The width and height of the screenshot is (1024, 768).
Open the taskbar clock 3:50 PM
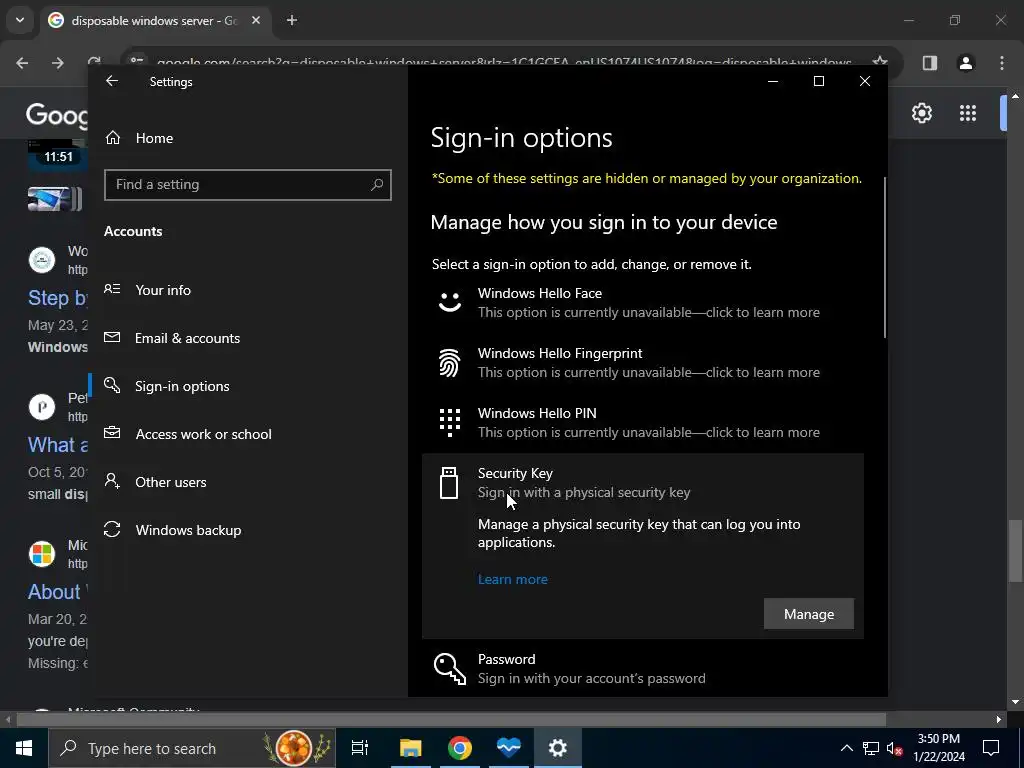tap(938, 748)
